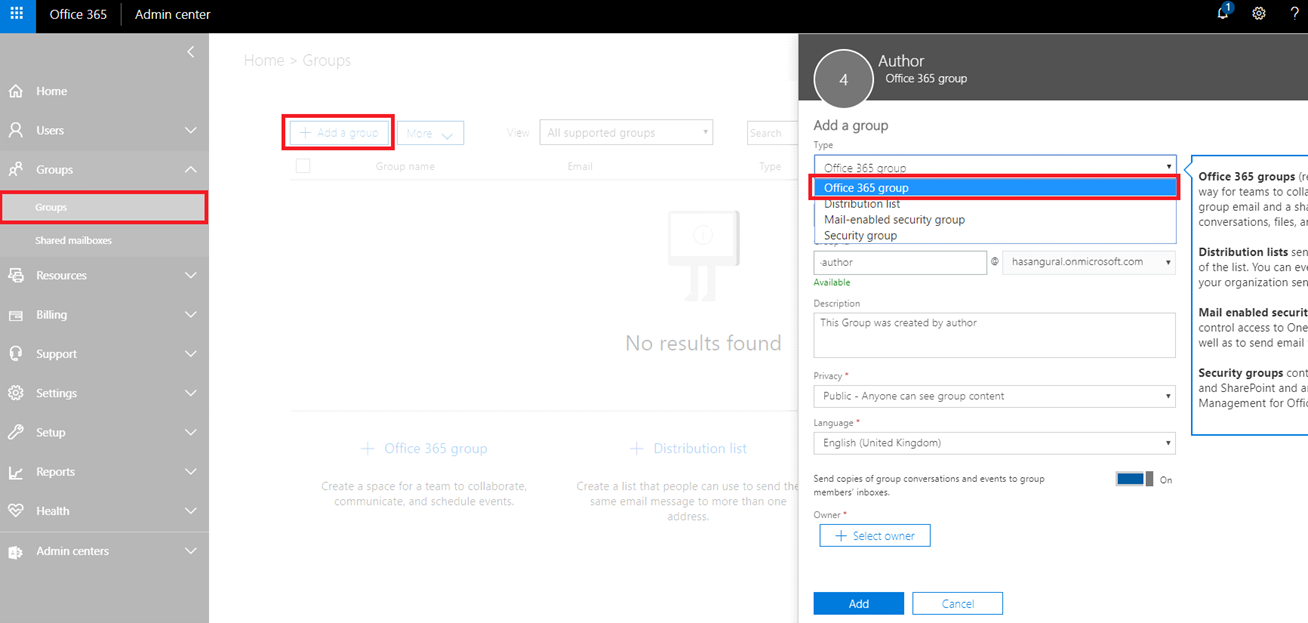Choose Distribution list option
Screen dimensions: 1308x623
pyautogui.click(x=994, y=204)
